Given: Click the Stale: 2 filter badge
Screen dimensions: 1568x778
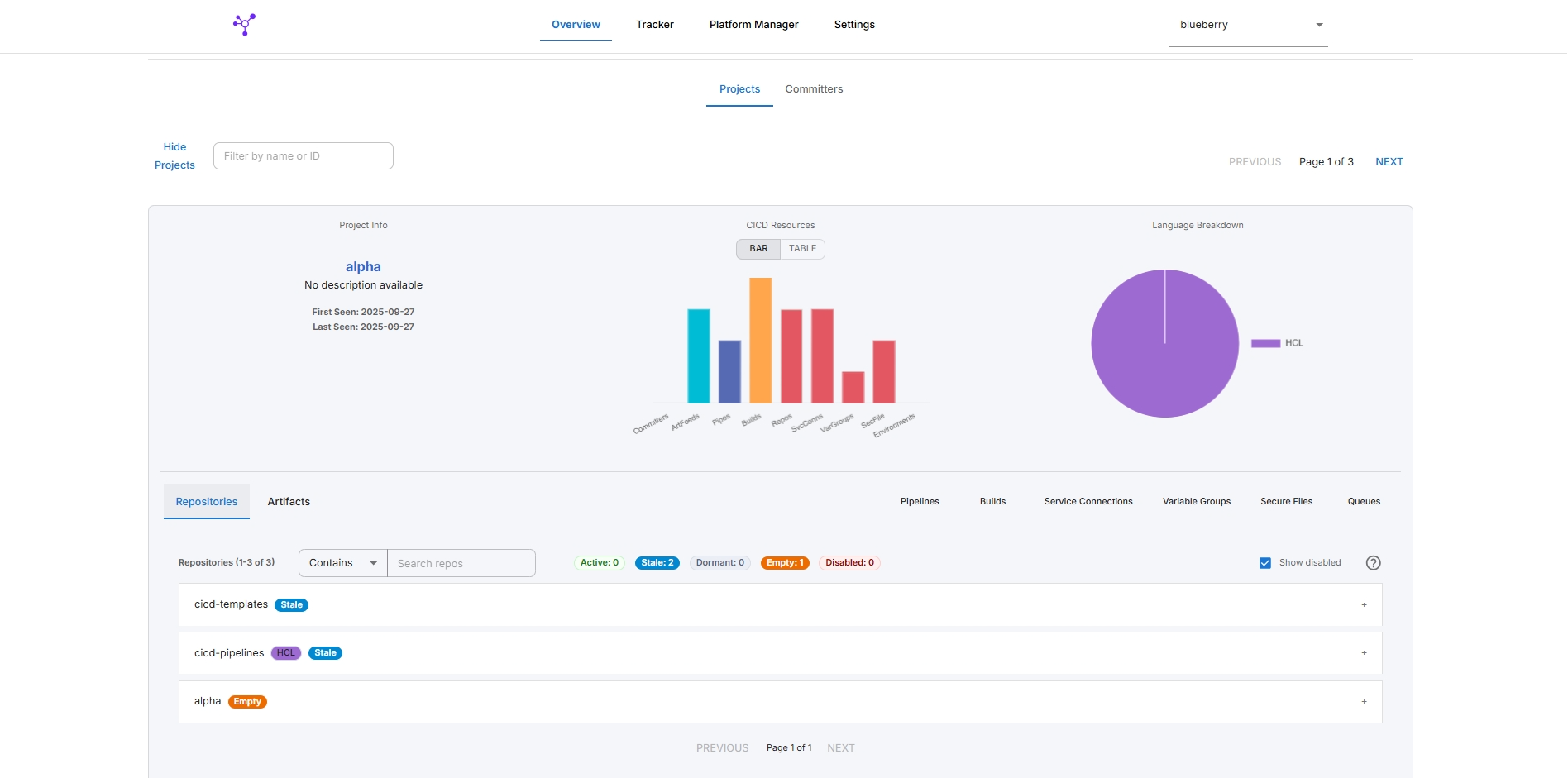Looking at the screenshot, I should (x=657, y=563).
